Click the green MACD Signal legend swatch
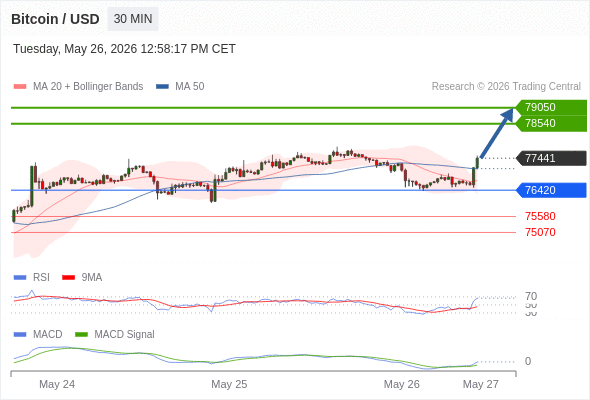Screen dimensions: 590x400 [x=81, y=335]
